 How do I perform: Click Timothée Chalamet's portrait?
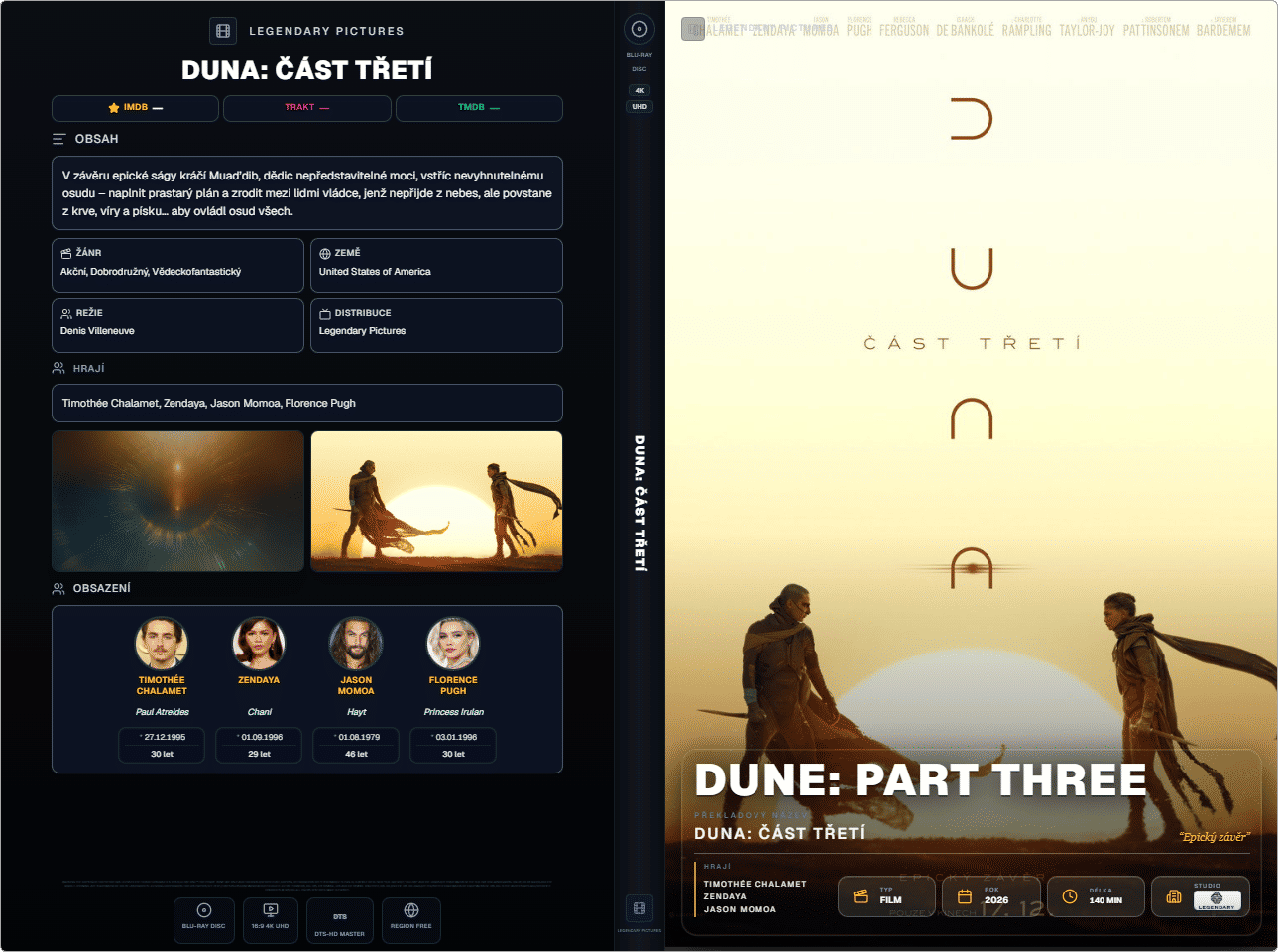[x=162, y=644]
